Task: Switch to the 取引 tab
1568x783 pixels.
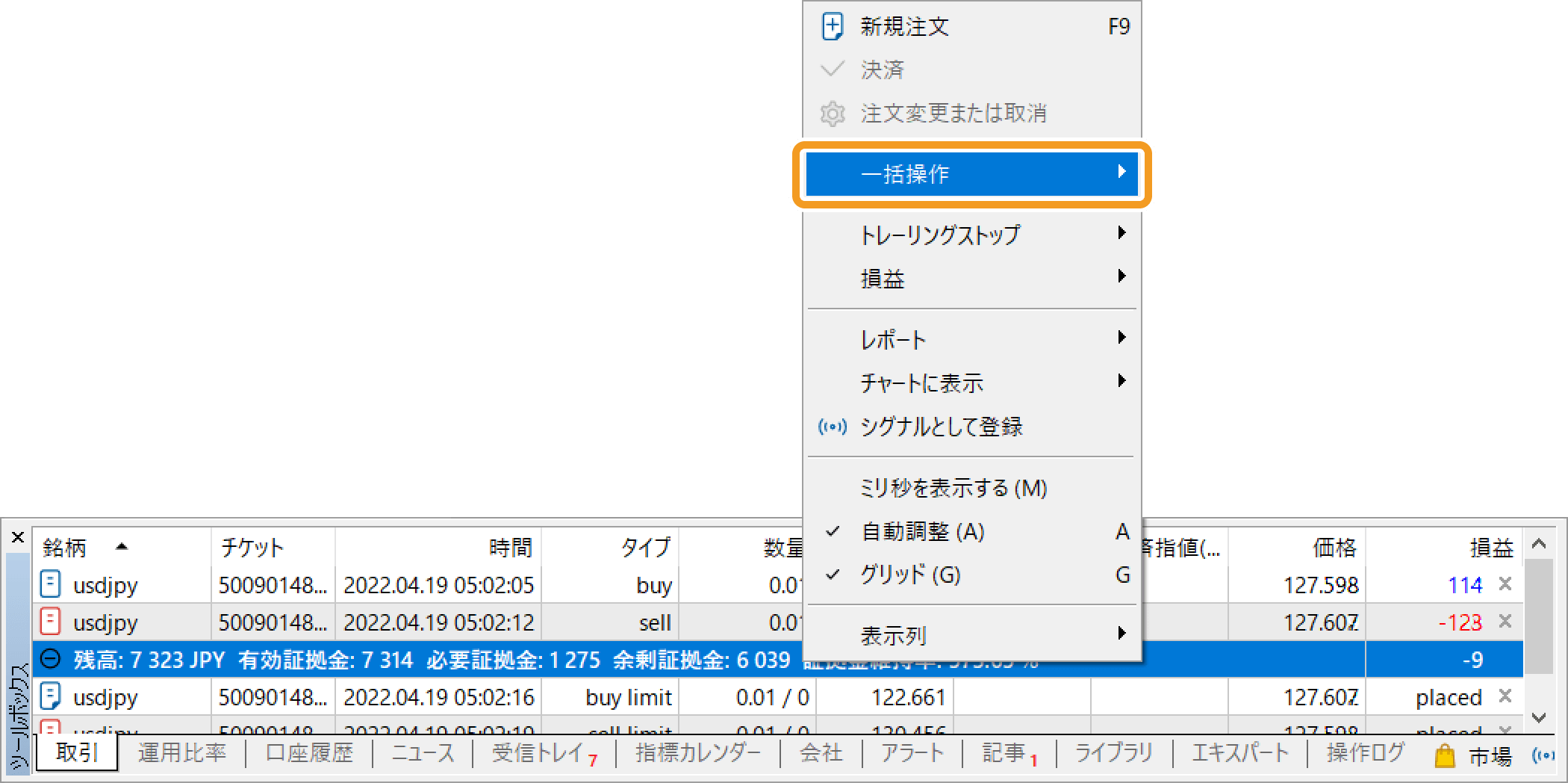Action: (x=77, y=752)
